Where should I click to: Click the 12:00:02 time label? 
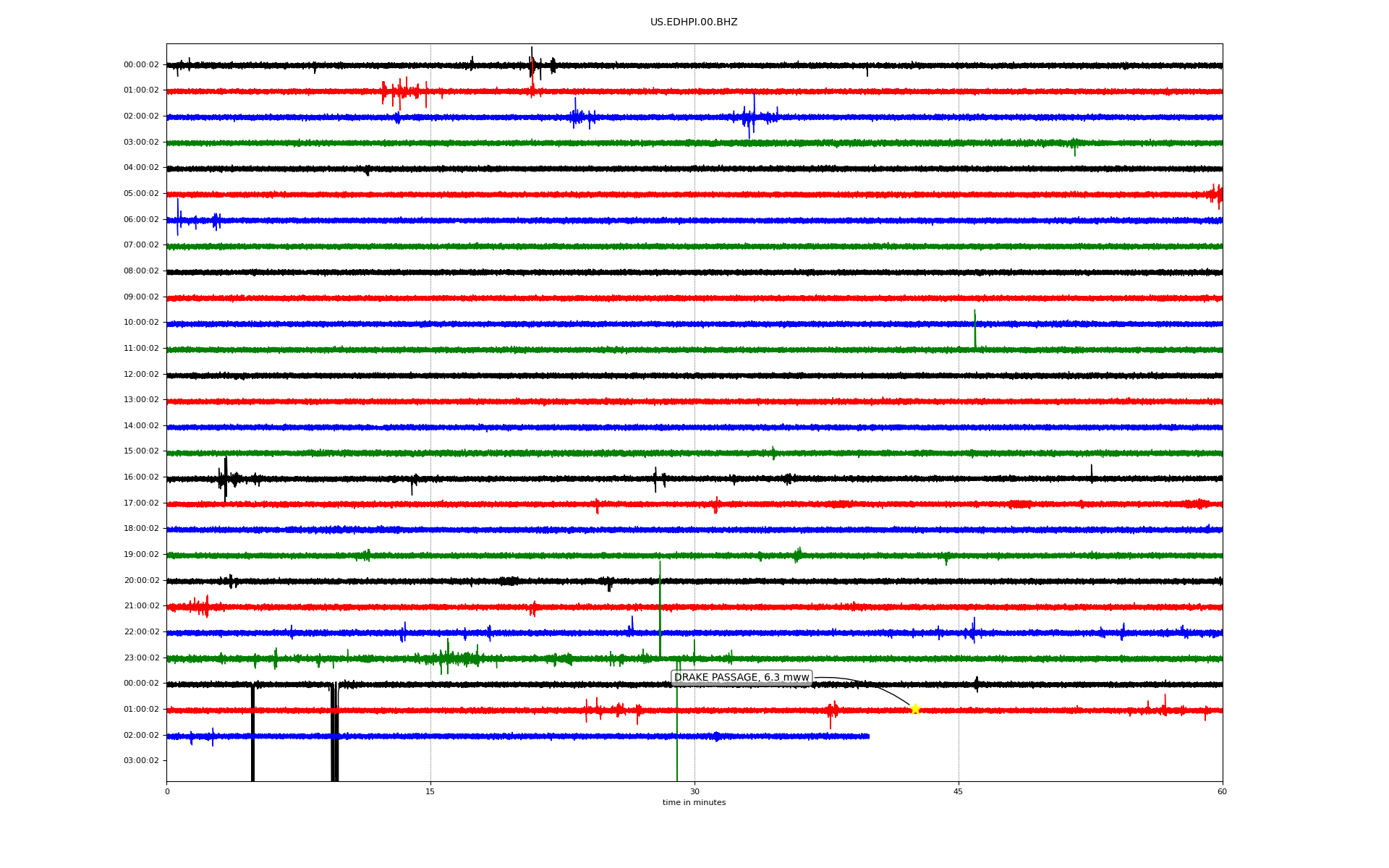tap(141, 375)
